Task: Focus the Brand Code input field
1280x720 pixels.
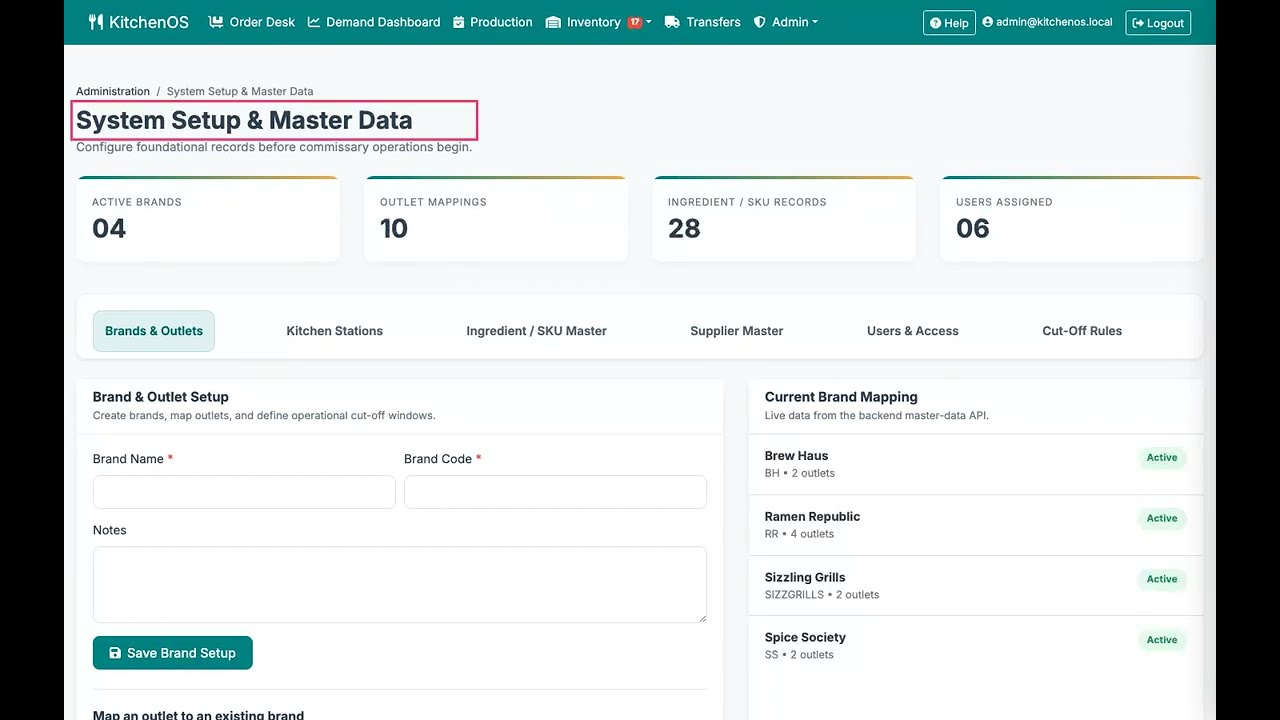Action: click(x=555, y=492)
